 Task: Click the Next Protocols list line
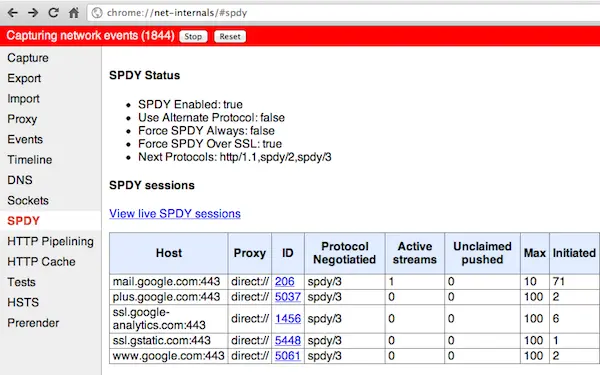point(235,157)
